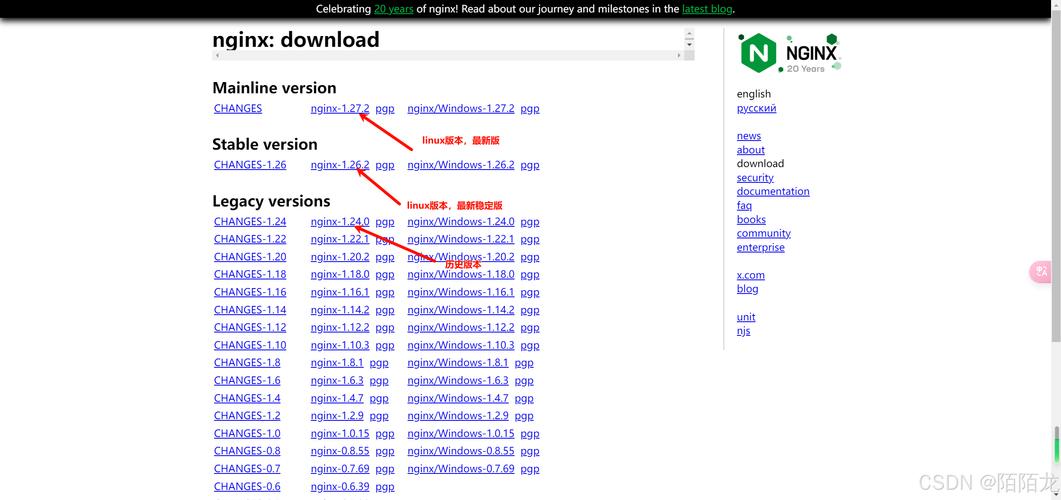Open the news page in sidebar
Screen dimensions: 1061x500
point(748,135)
